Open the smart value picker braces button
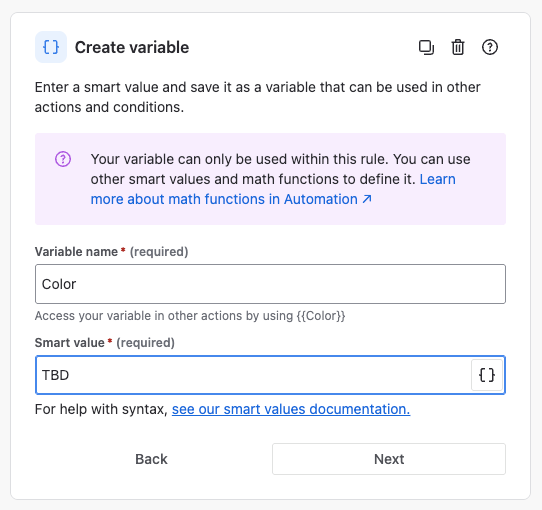This screenshot has height=510, width=542. (x=487, y=375)
